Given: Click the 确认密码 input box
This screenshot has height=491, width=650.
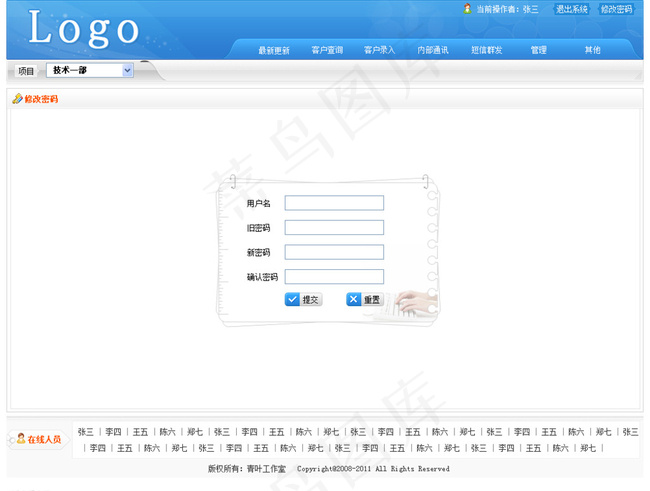Looking at the screenshot, I should pyautogui.click(x=334, y=277).
